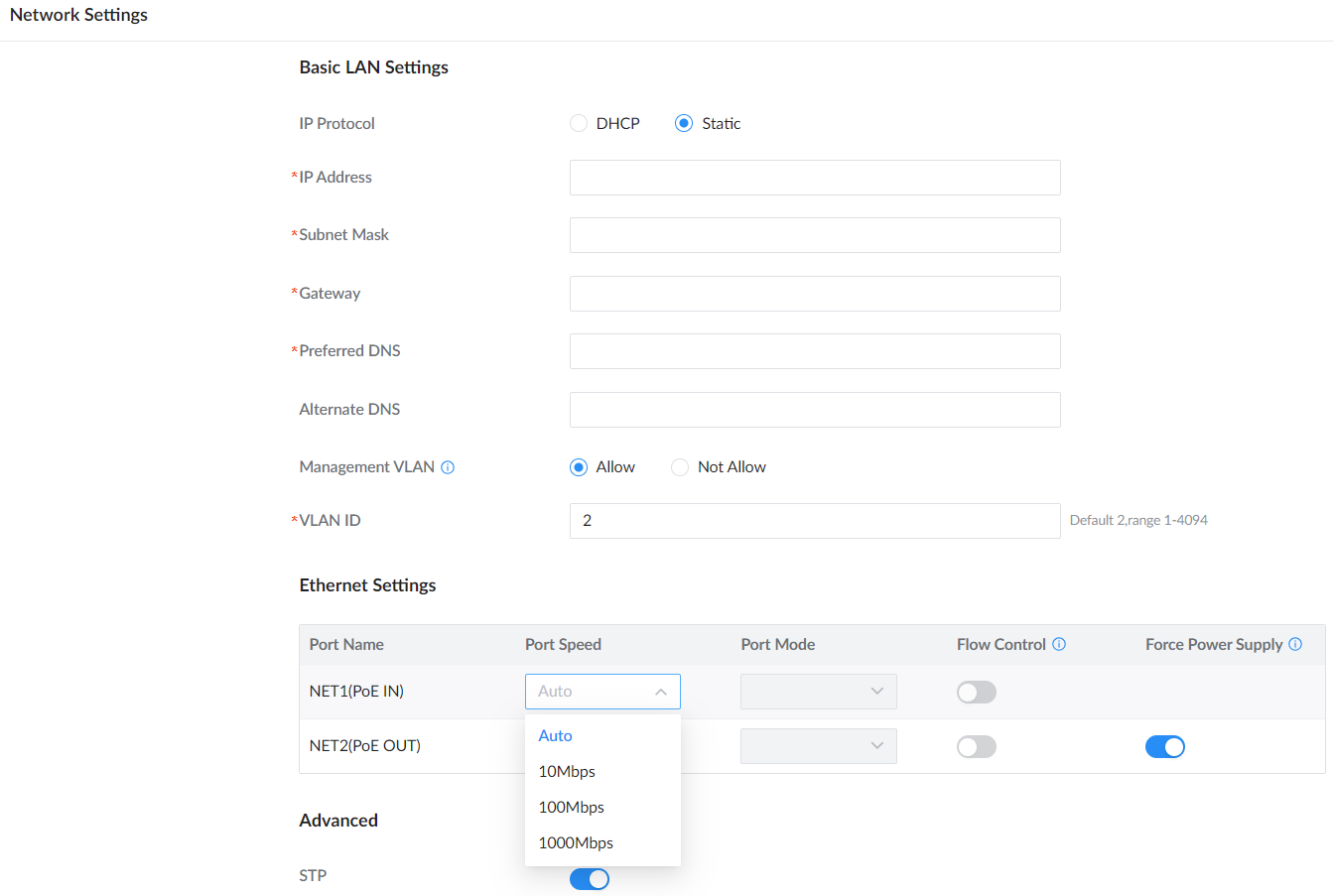
Task: Turn off the STP switch
Action: tap(590, 879)
